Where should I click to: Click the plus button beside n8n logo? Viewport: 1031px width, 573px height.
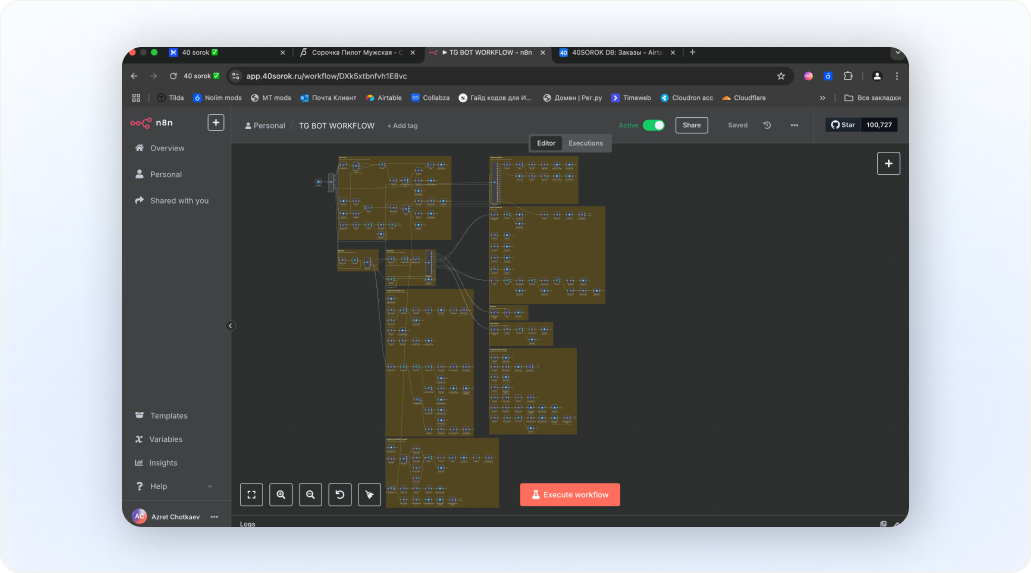[x=216, y=123]
